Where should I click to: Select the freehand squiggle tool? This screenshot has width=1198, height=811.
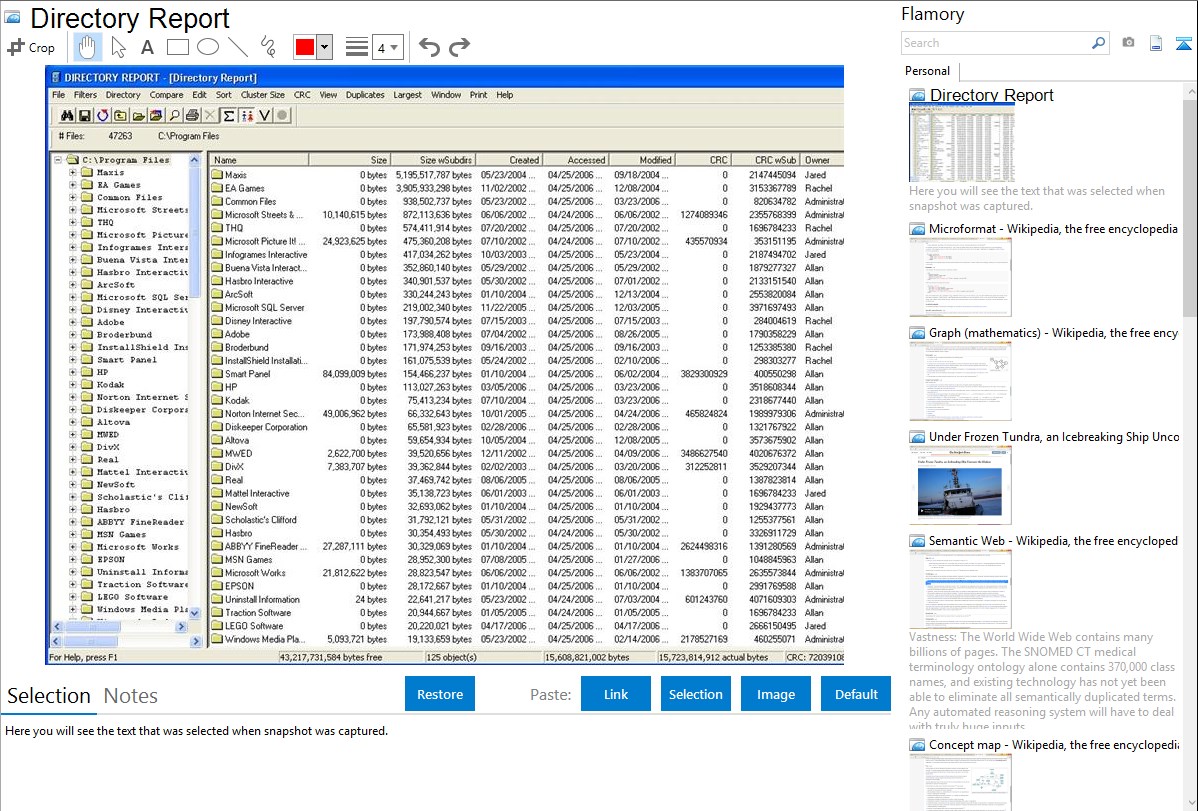click(x=268, y=47)
